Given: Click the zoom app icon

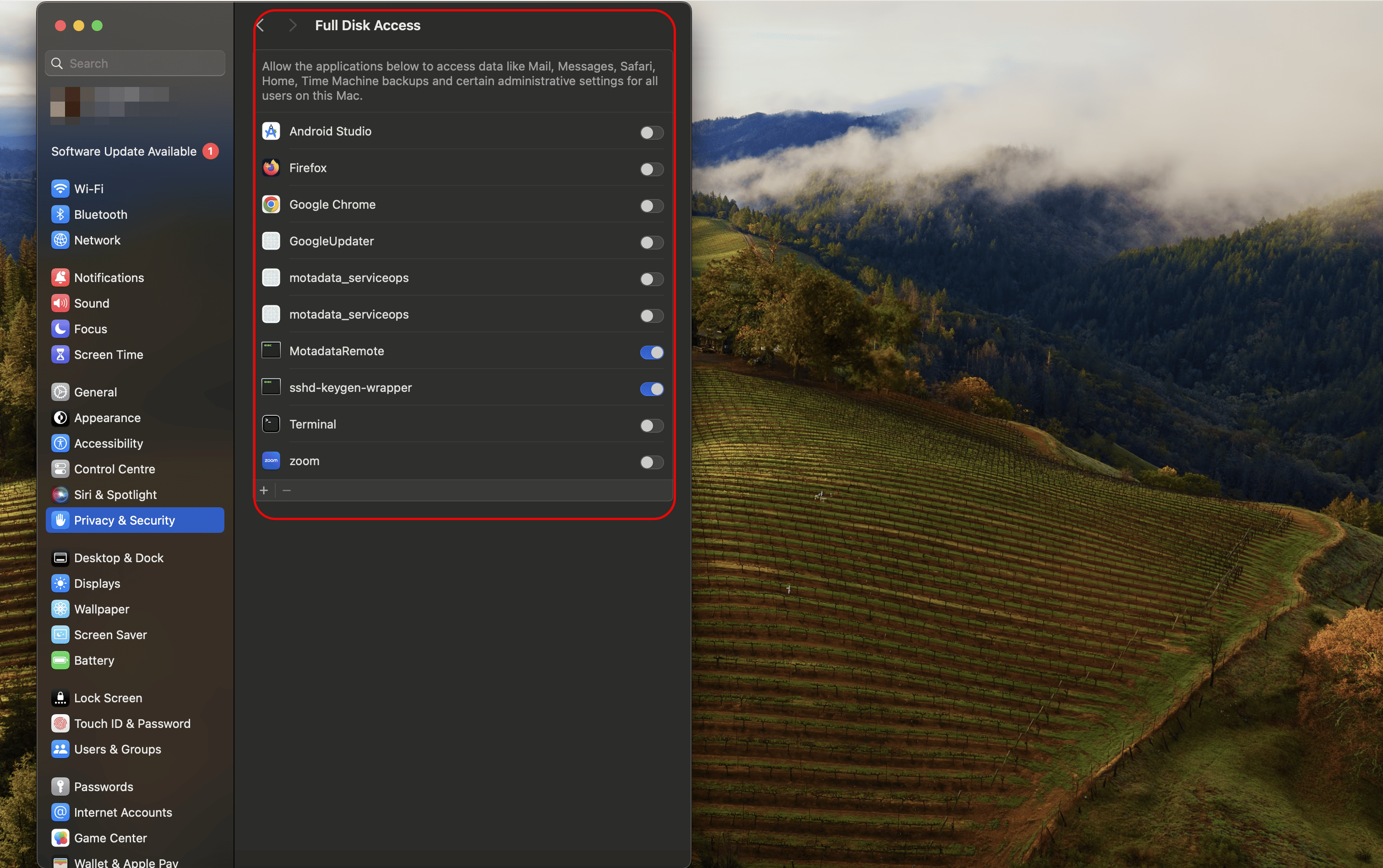Looking at the screenshot, I should coord(271,461).
